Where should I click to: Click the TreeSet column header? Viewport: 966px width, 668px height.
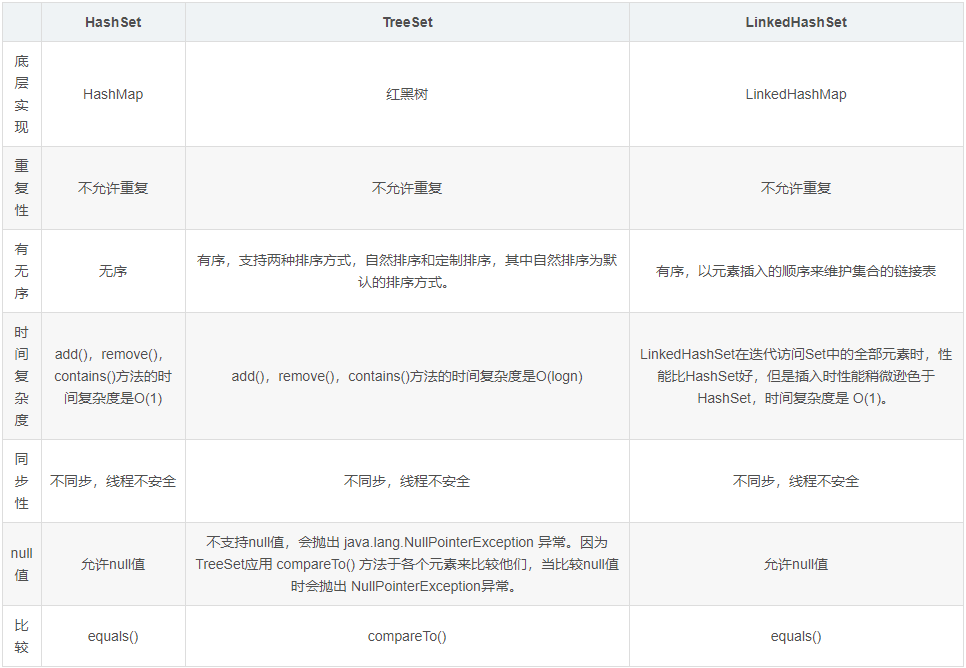click(407, 22)
